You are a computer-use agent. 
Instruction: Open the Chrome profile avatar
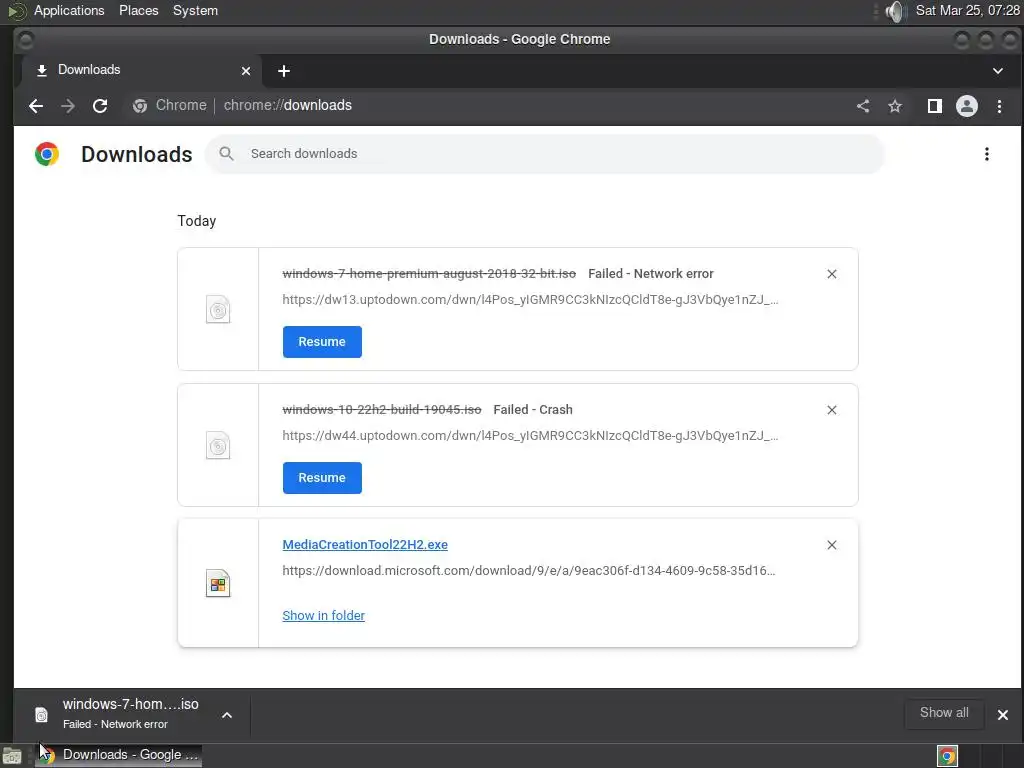(x=967, y=106)
